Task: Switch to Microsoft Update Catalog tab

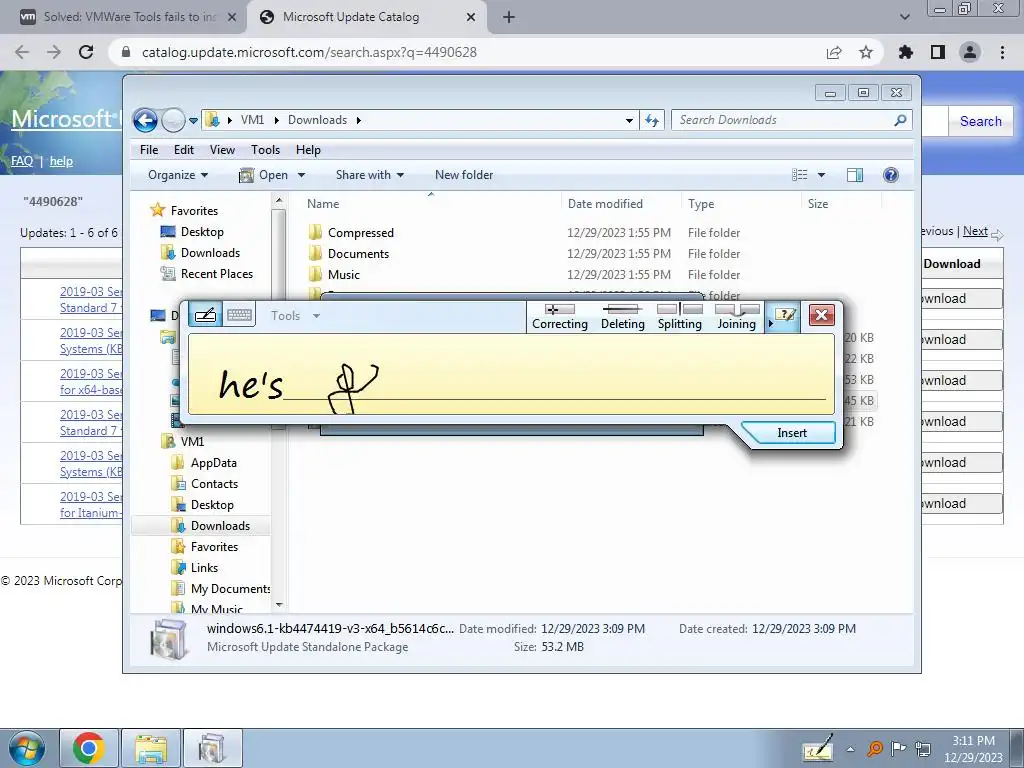Action: pyautogui.click(x=366, y=17)
